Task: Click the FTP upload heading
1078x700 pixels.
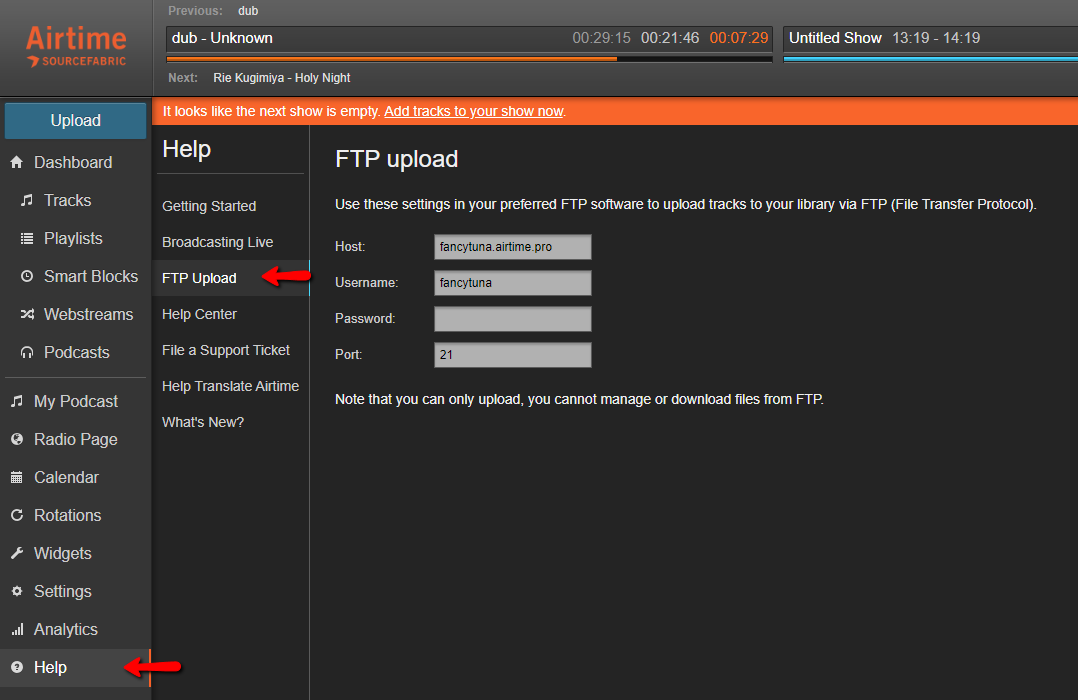Action: pyautogui.click(x=397, y=159)
